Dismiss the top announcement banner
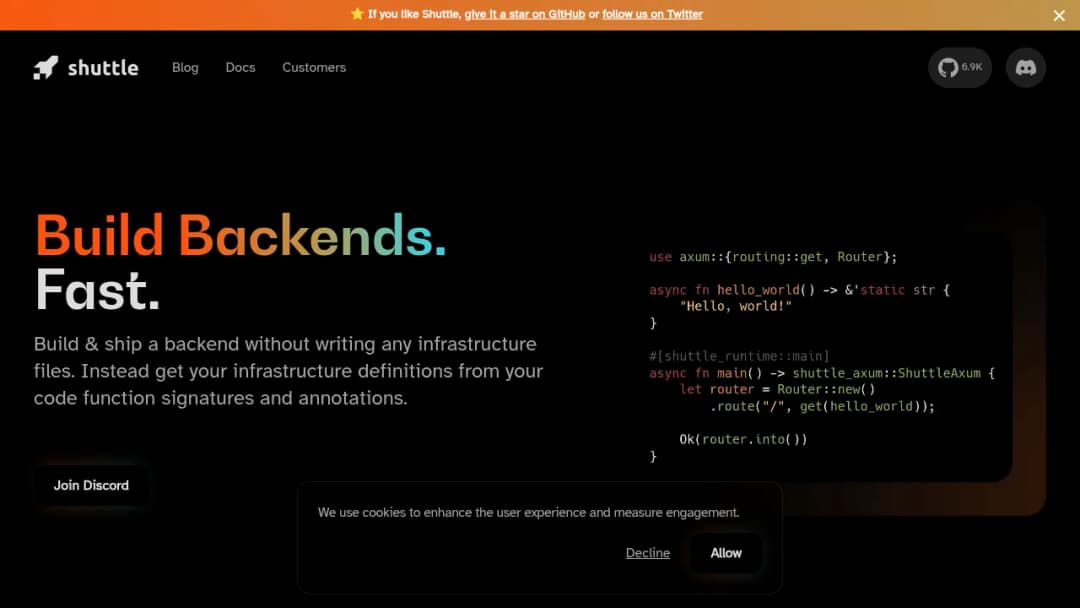1080x608 pixels. 1059,15
